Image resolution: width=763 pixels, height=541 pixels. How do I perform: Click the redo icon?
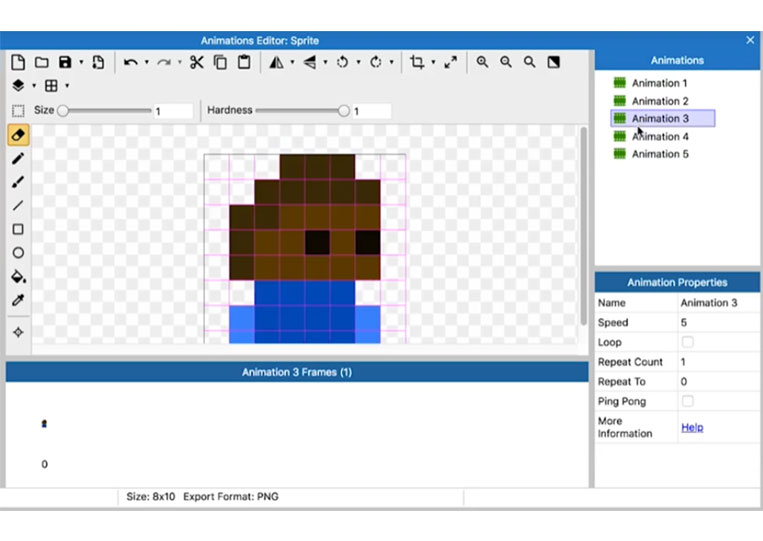coord(164,62)
